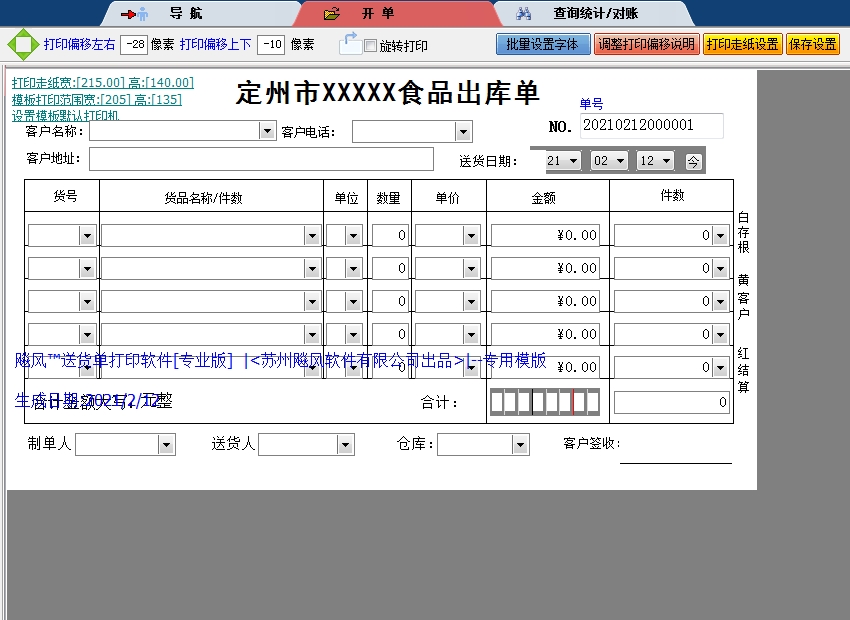Viewport: 850px width, 620px height.
Task: Click the 保存设置 button
Action: tap(812, 45)
